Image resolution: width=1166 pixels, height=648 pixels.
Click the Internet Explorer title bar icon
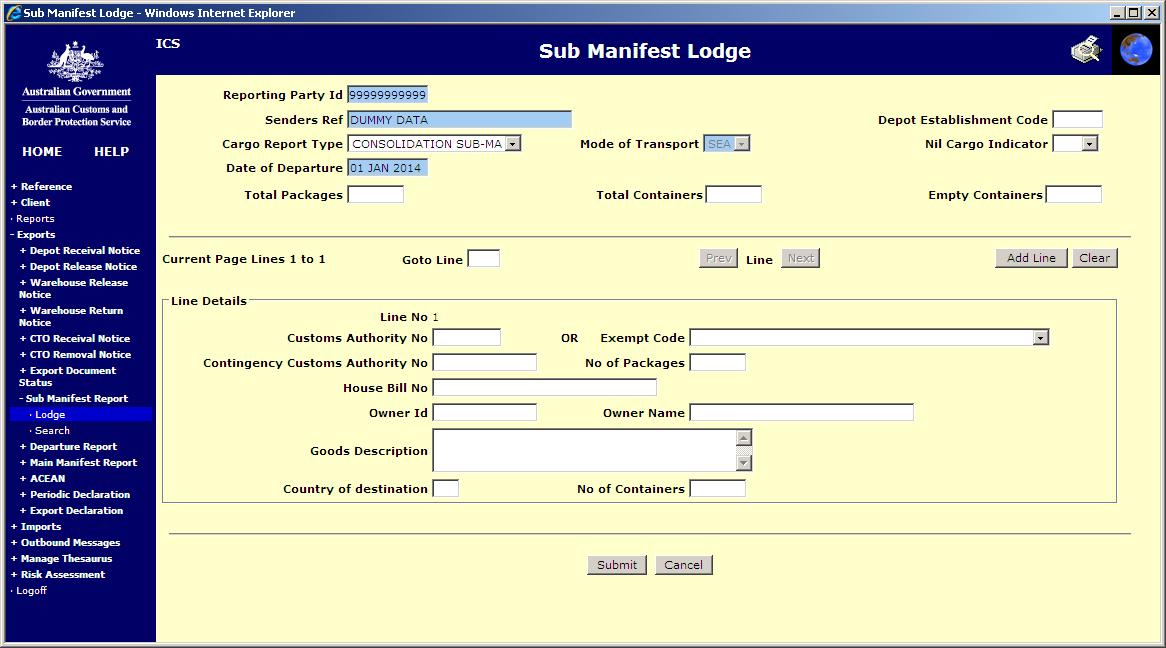13,13
